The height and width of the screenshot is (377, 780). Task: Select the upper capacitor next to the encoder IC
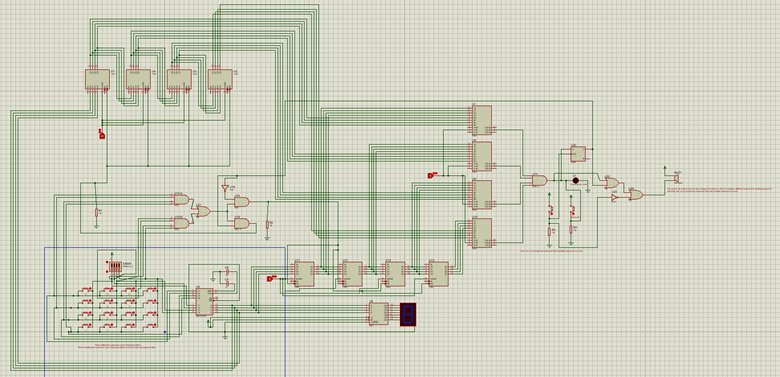pos(227,272)
